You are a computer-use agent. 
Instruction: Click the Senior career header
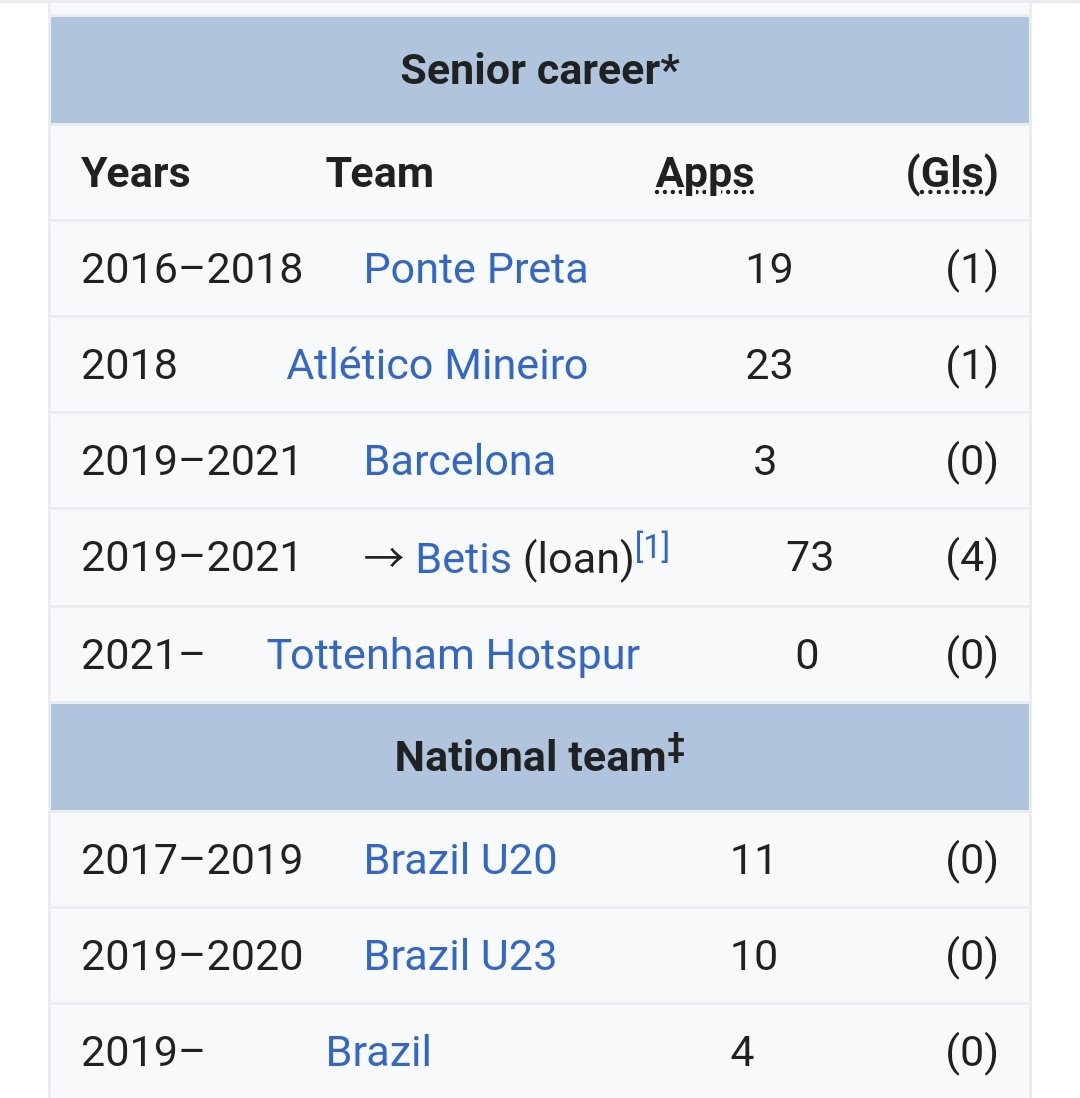click(540, 70)
